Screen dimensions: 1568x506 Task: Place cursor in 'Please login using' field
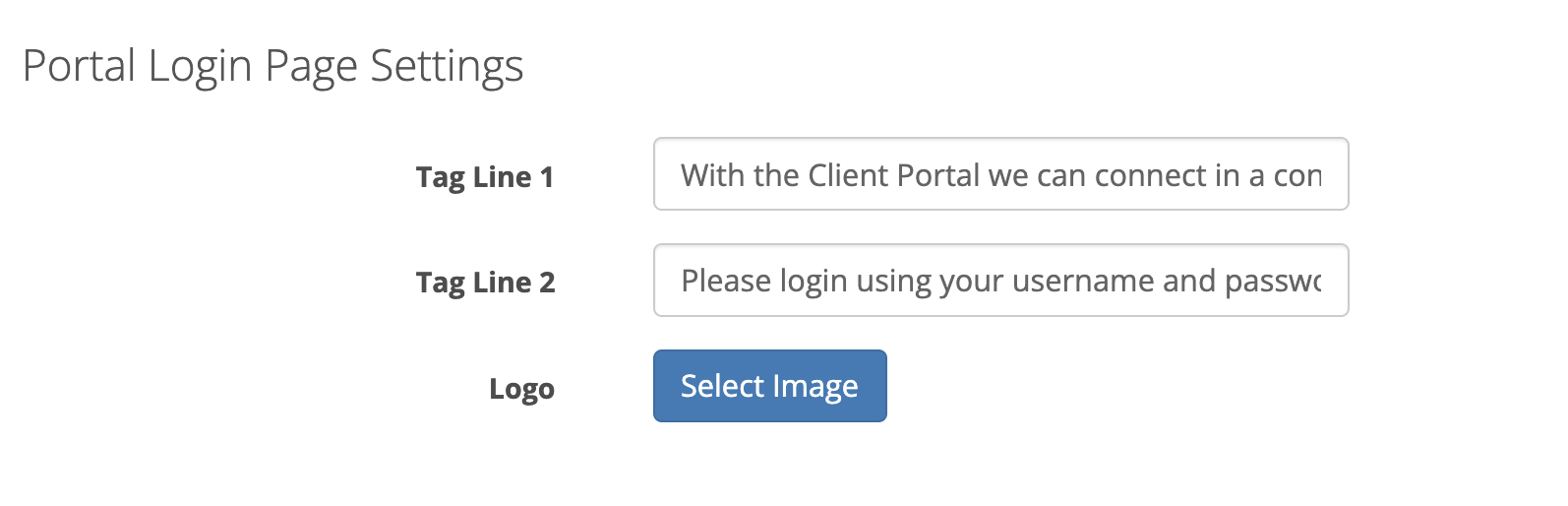(x=1000, y=281)
